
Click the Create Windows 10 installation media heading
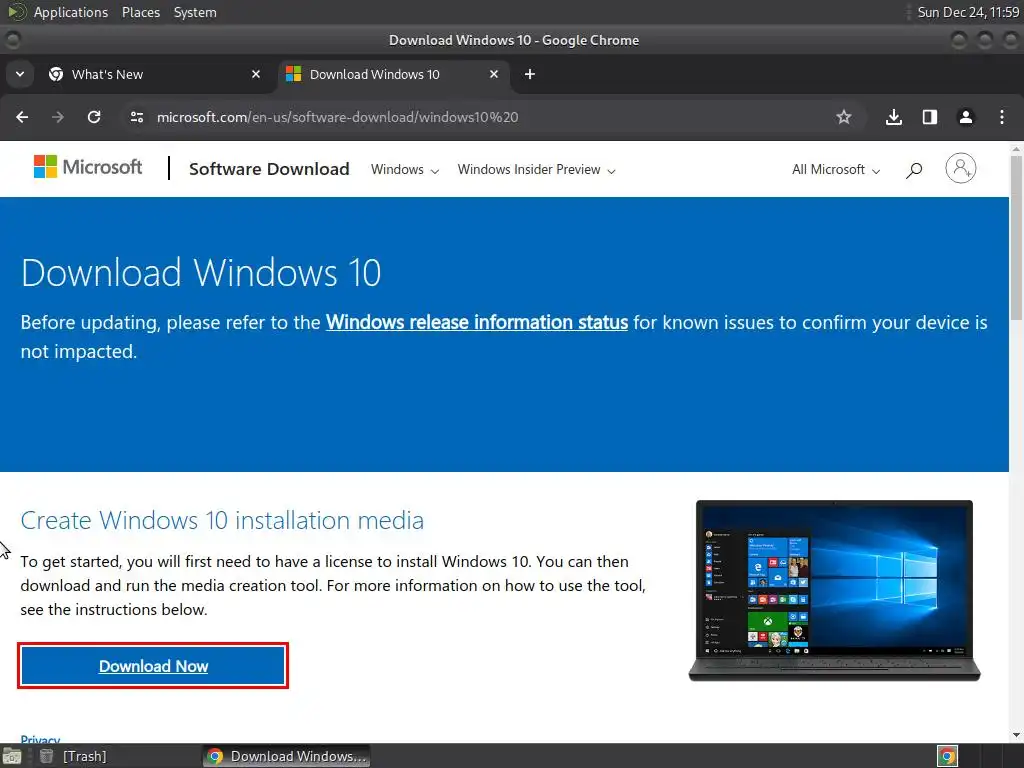222,520
